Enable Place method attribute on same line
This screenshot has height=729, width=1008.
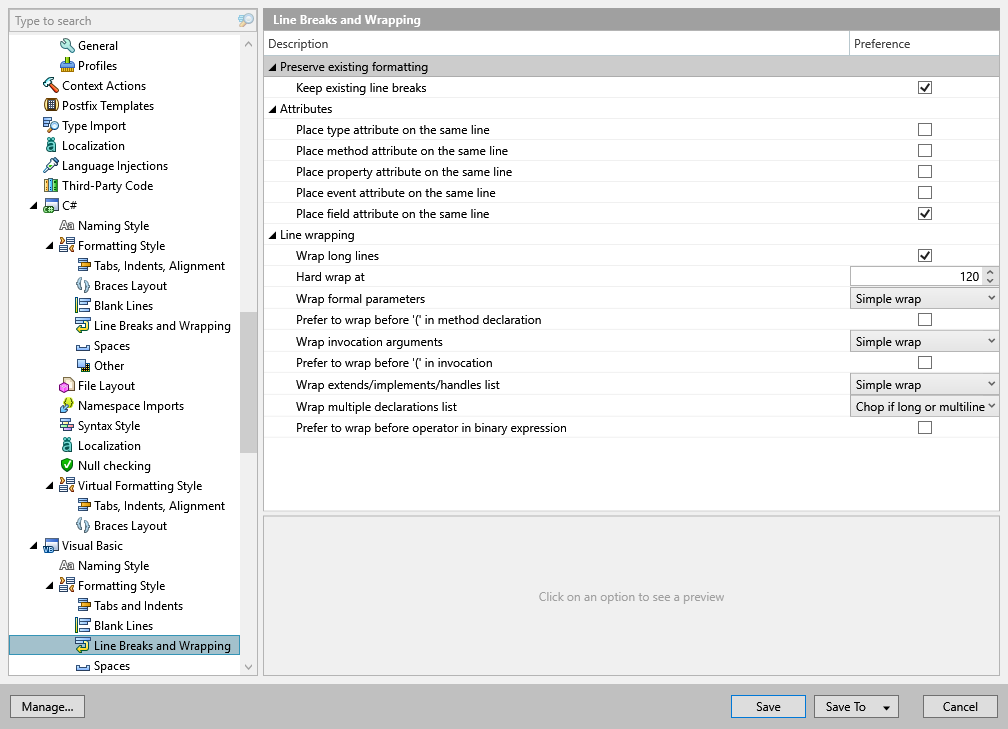click(x=924, y=150)
